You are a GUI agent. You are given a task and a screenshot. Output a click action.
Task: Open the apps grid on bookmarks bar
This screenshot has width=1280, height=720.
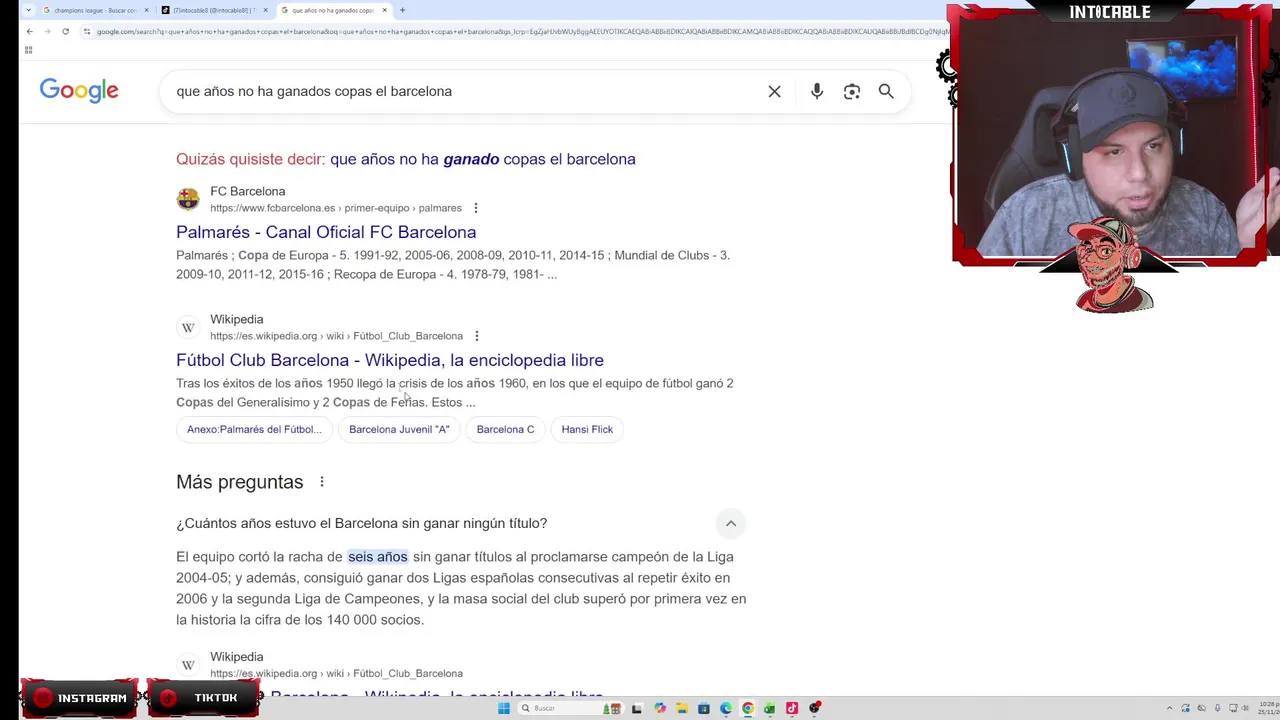(28, 49)
